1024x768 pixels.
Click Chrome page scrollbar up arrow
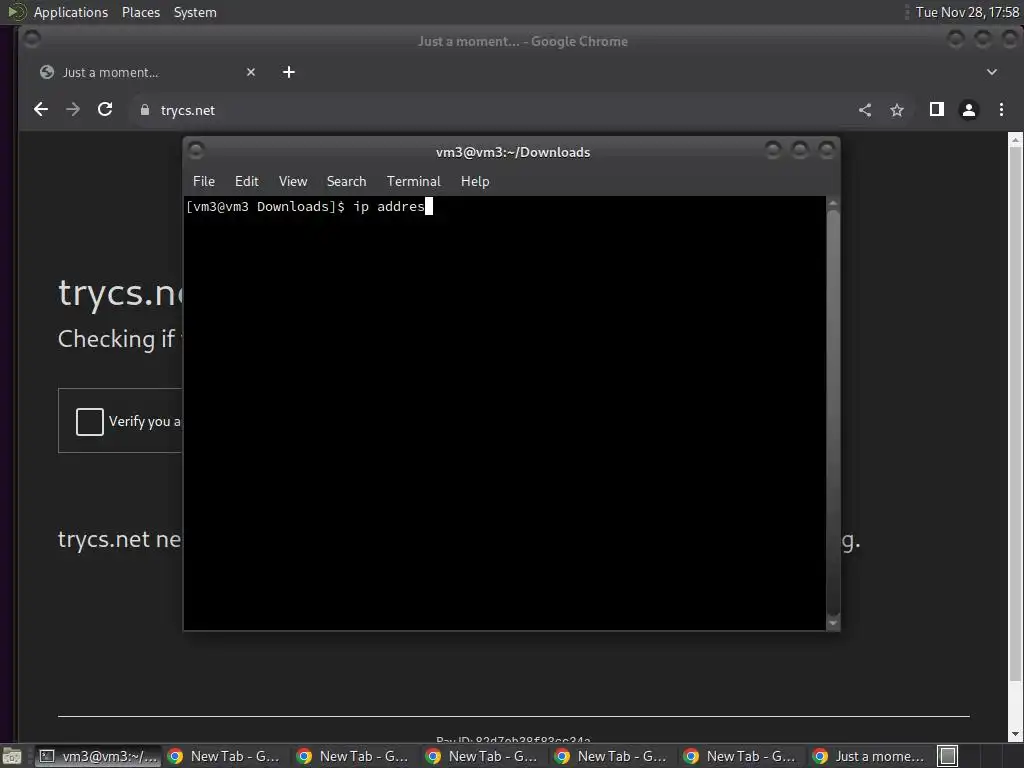[1015, 139]
